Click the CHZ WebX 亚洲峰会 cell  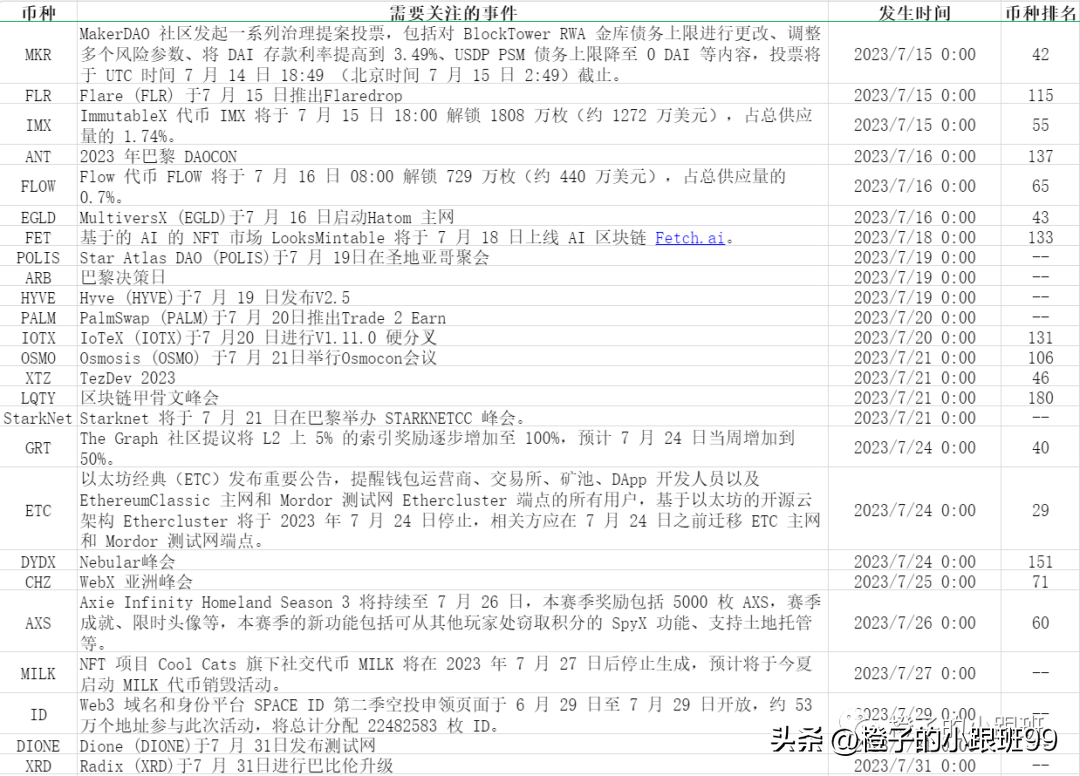coord(453,581)
